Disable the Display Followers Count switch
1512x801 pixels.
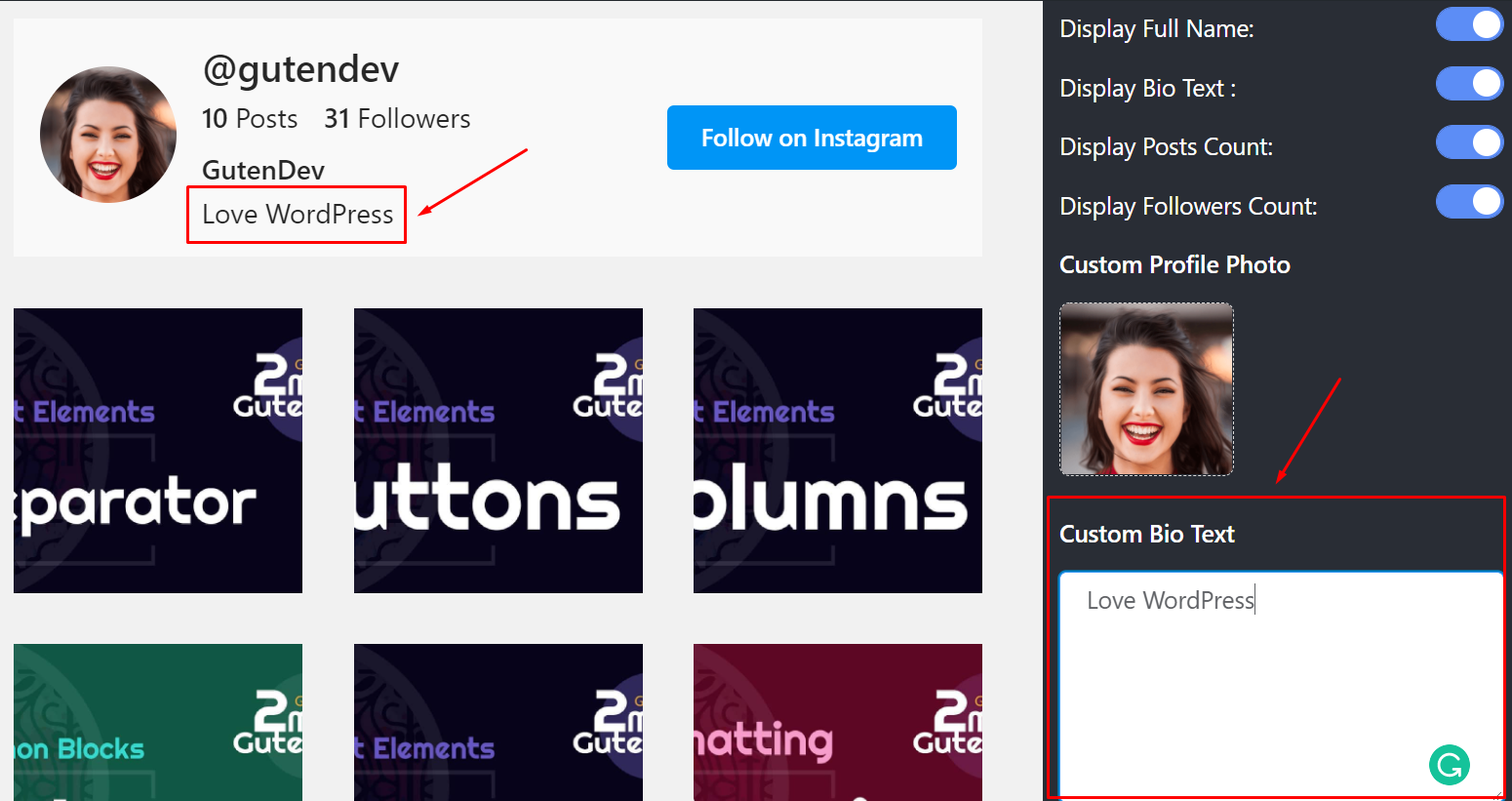click(1469, 202)
